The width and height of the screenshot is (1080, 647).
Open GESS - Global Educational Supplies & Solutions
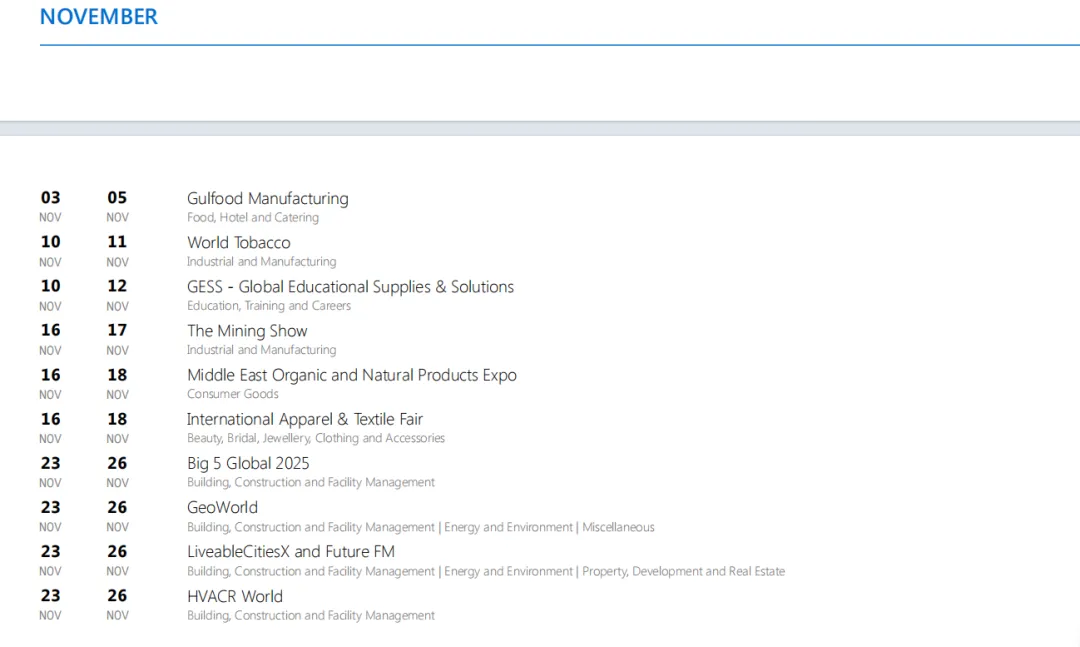click(350, 287)
